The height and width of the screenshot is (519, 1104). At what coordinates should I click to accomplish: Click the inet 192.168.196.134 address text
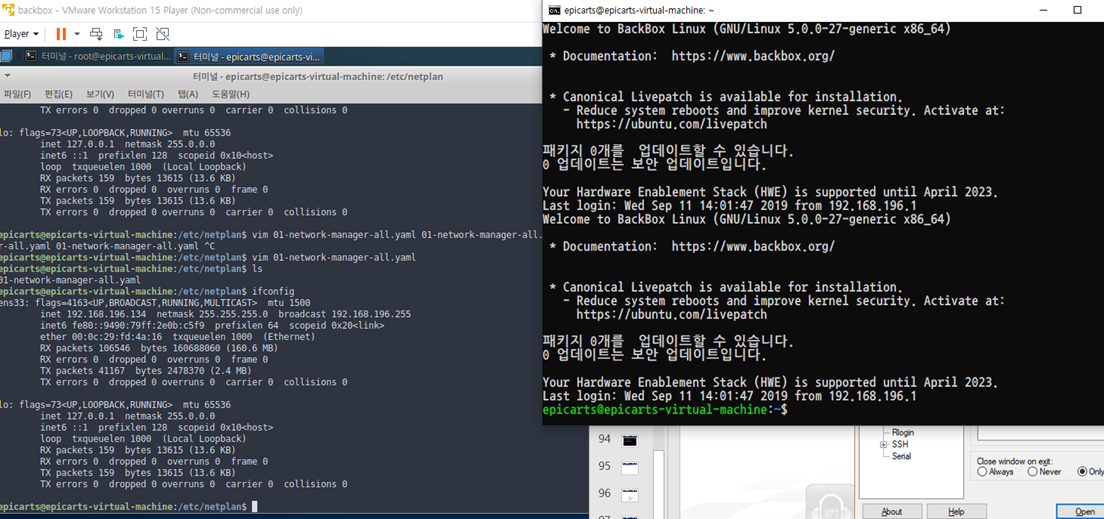pos(94,314)
